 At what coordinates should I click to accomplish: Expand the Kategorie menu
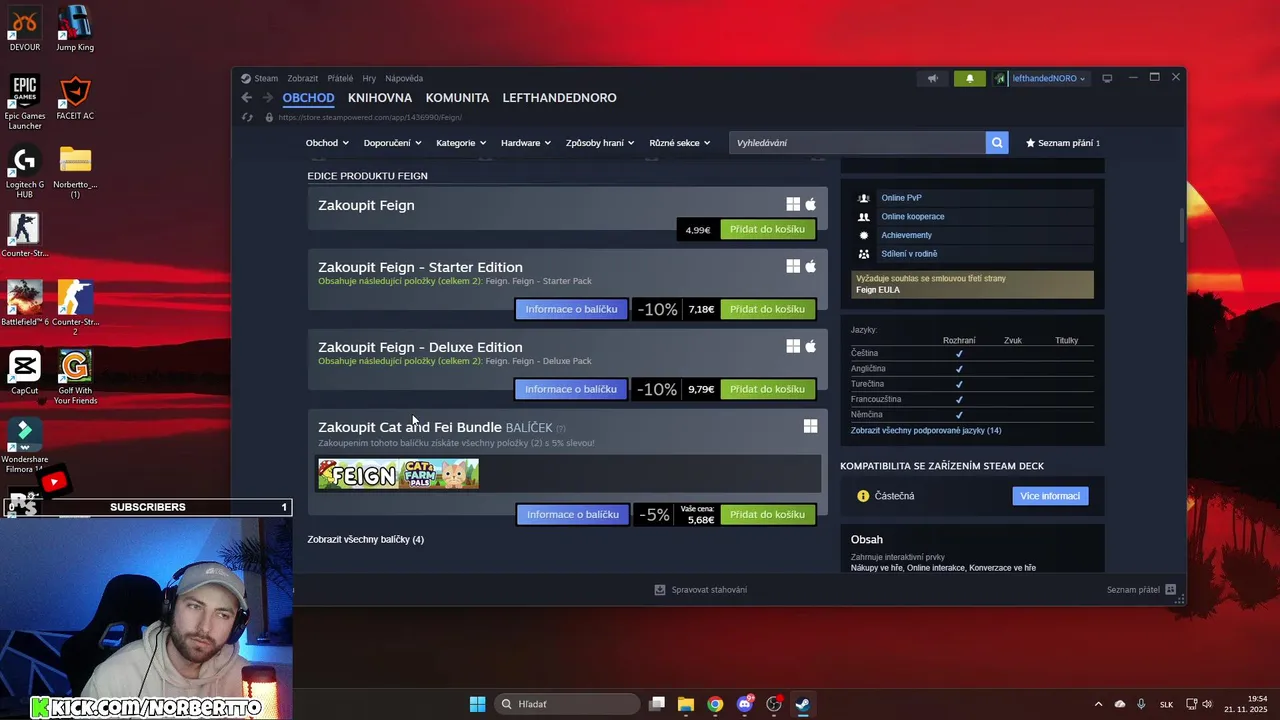[x=461, y=143]
